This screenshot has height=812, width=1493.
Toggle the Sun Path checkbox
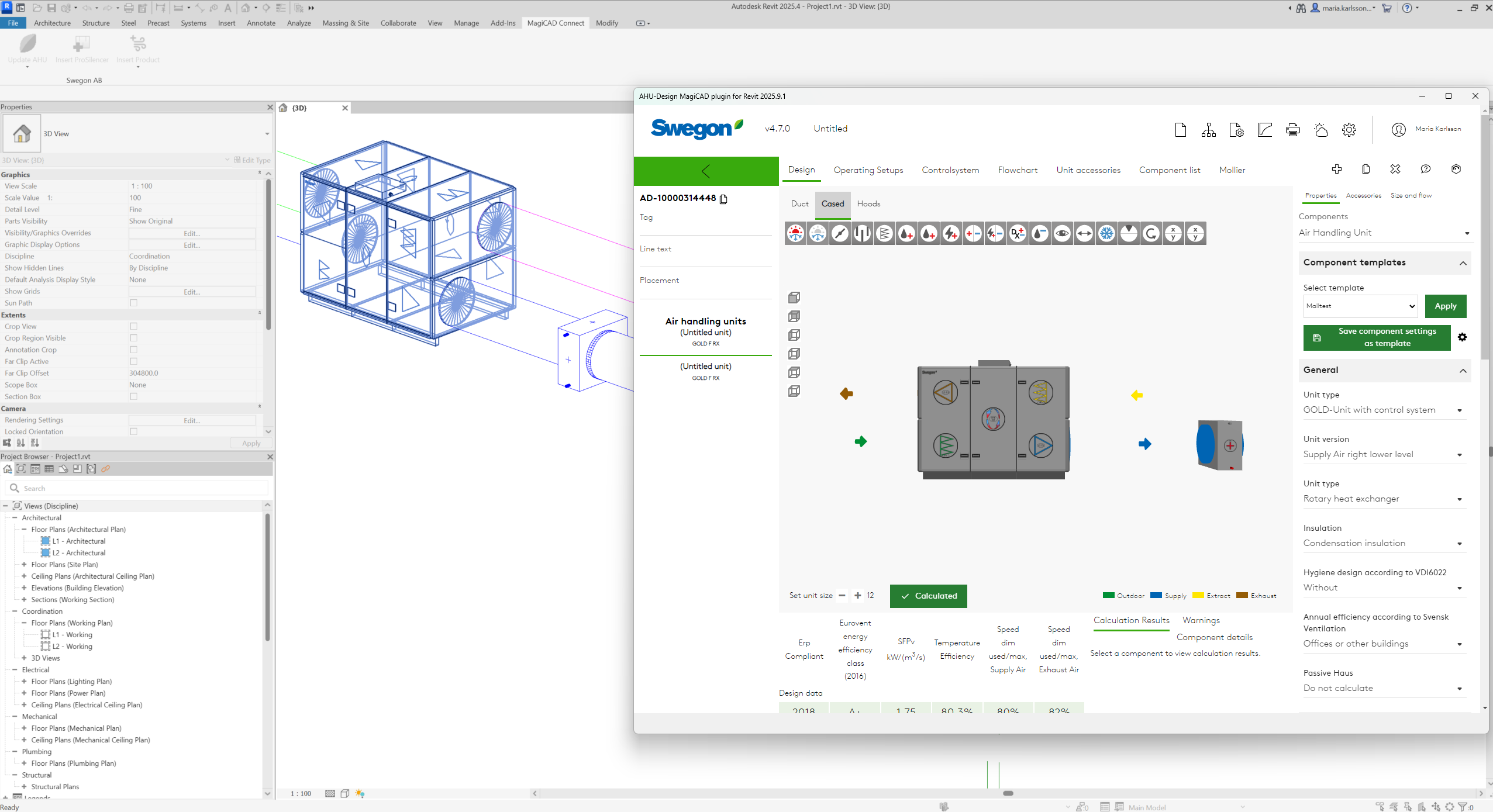coord(133,303)
